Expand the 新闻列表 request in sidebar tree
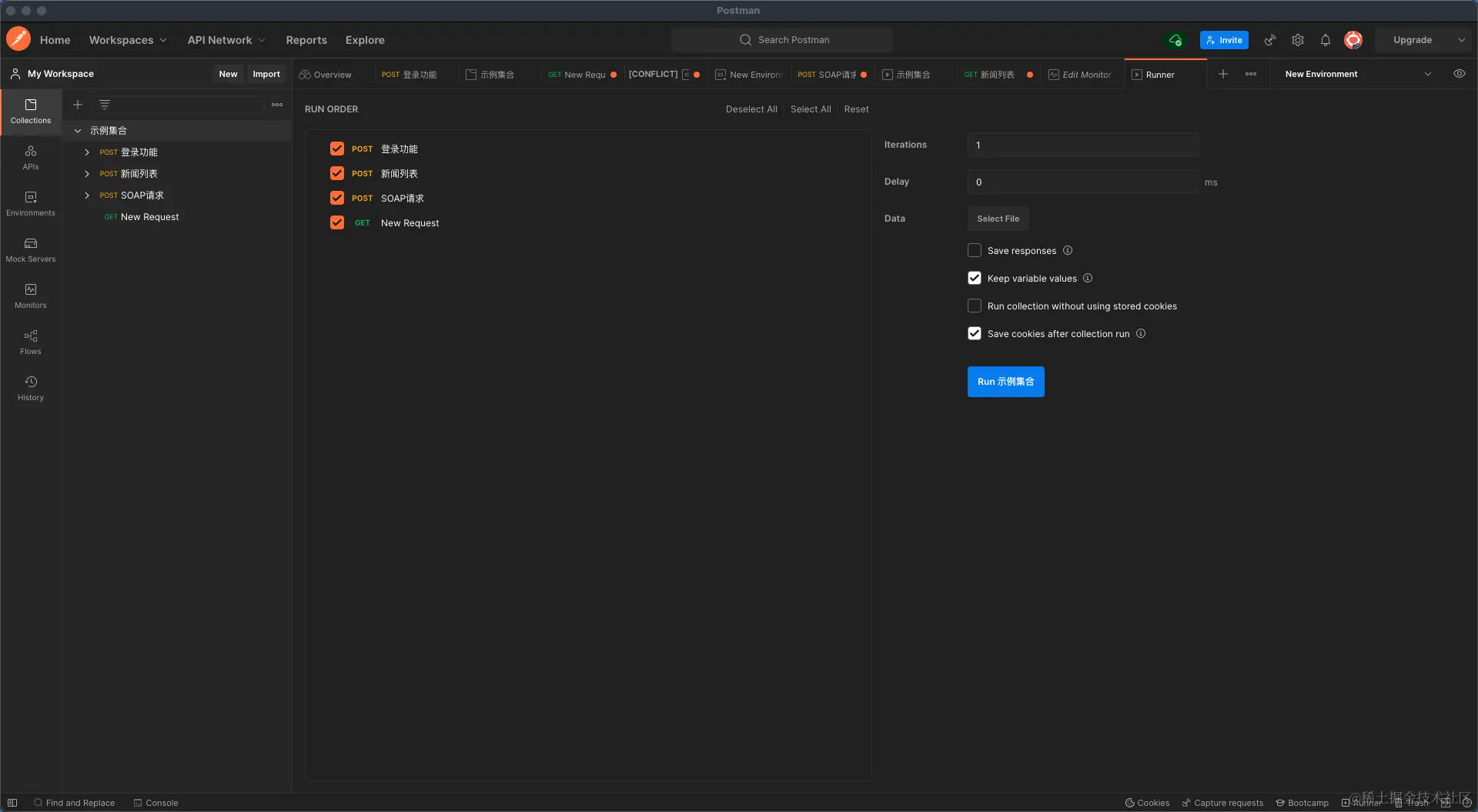The height and width of the screenshot is (812, 1478). click(x=87, y=174)
